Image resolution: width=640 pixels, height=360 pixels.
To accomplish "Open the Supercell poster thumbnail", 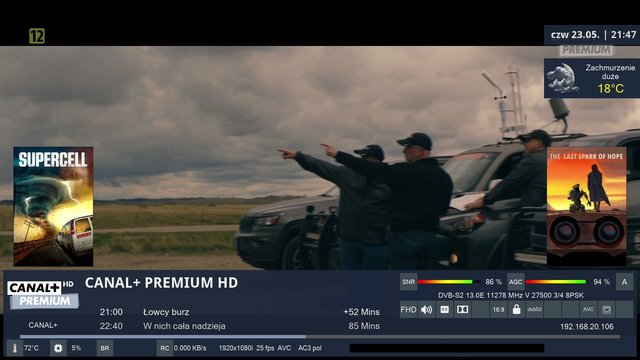I will point(53,207).
